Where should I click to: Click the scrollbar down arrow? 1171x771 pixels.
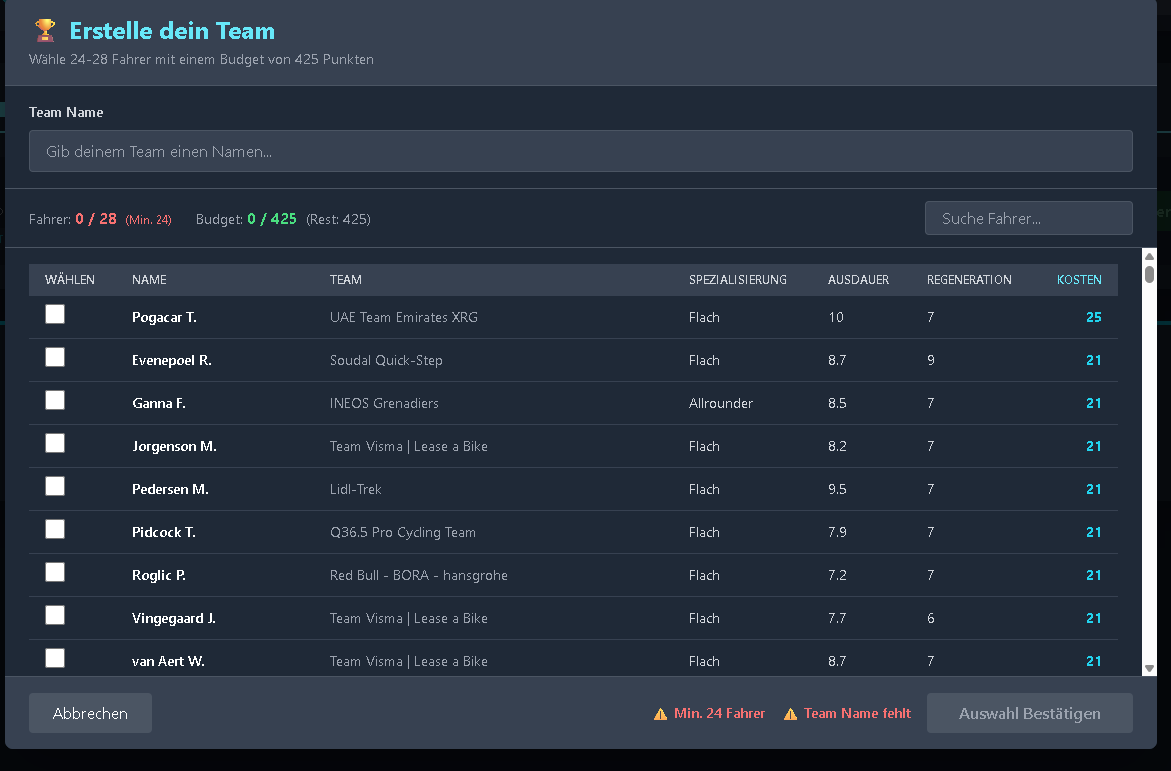(x=1149, y=668)
